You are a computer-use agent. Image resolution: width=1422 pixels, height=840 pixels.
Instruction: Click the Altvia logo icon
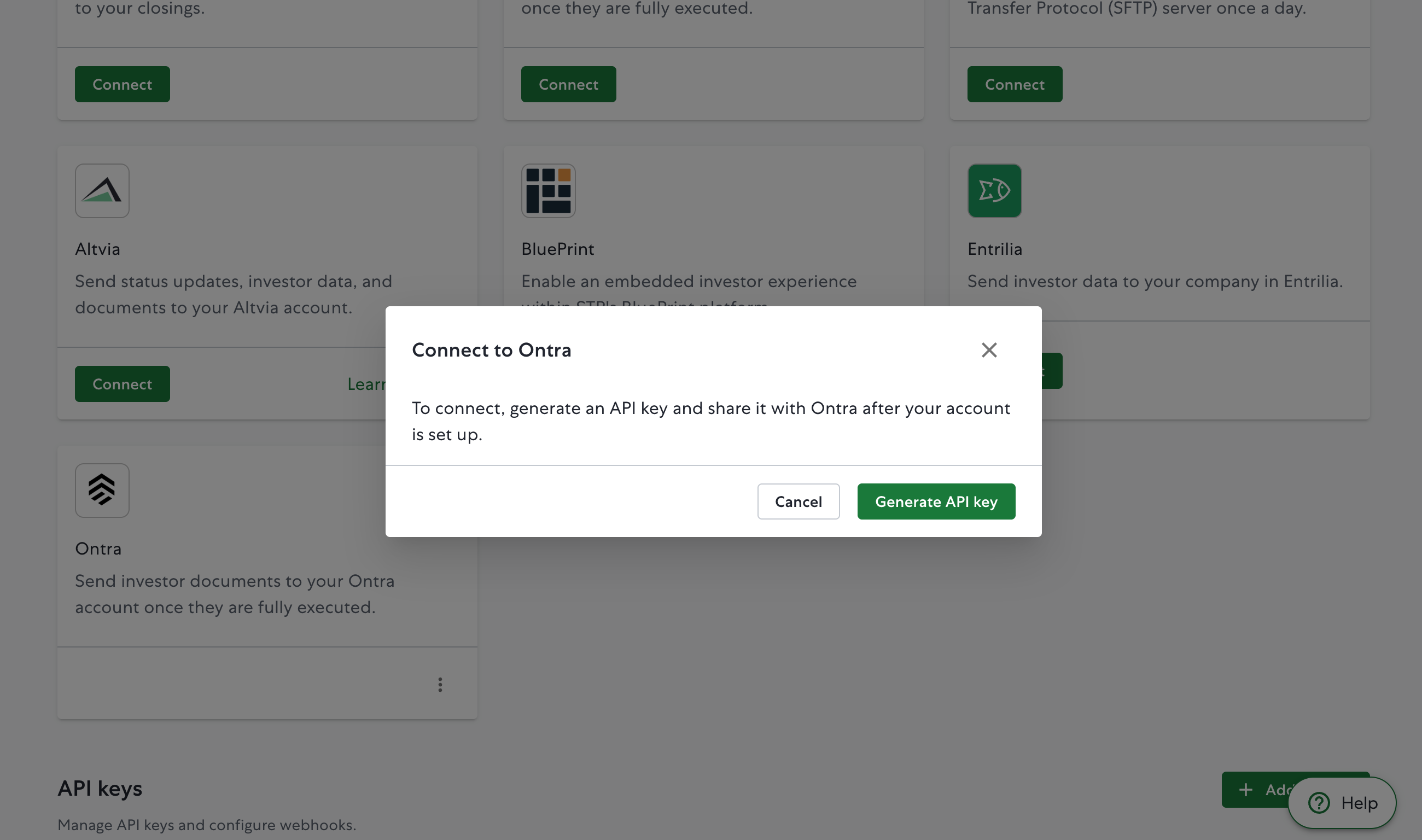coord(102,191)
